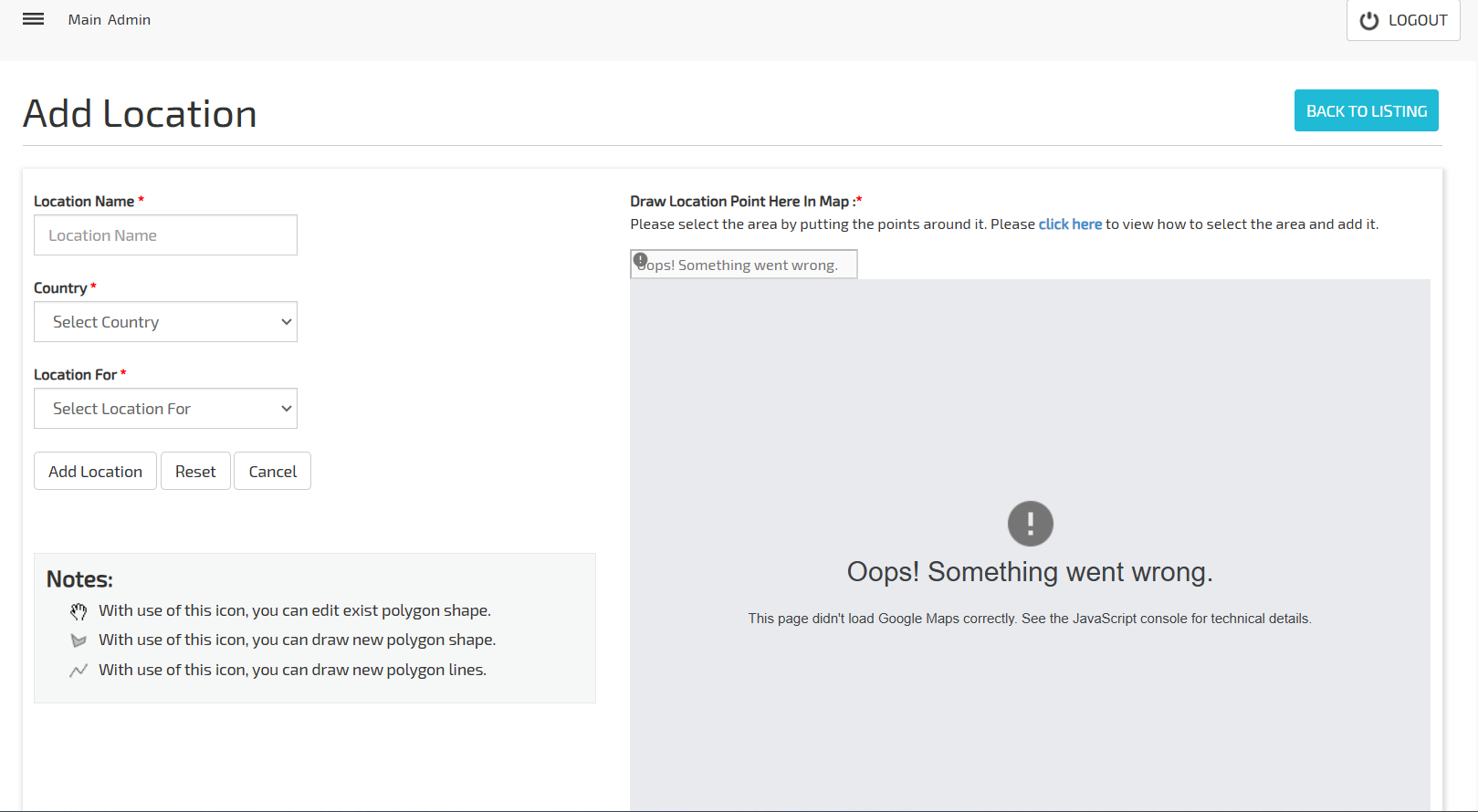This screenshot has width=1478, height=812.
Task: Click the draw polygon lines icon
Action: click(x=79, y=671)
